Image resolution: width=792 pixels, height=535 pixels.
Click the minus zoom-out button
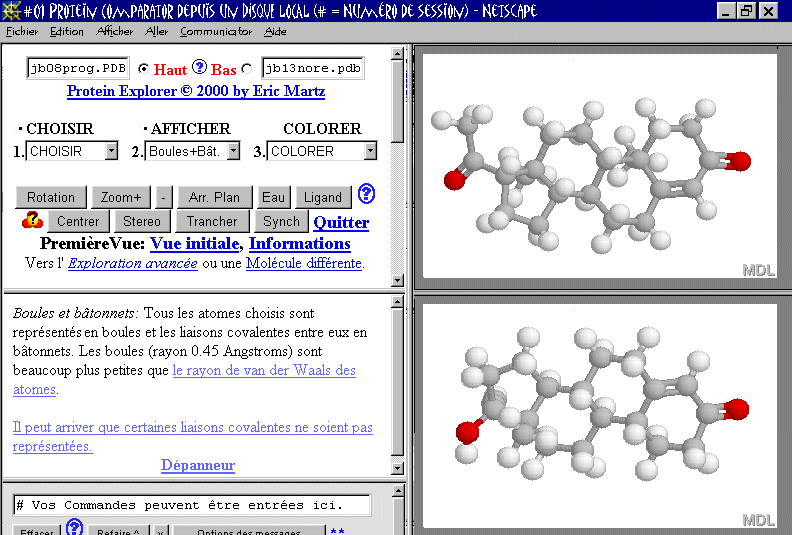pos(163,197)
